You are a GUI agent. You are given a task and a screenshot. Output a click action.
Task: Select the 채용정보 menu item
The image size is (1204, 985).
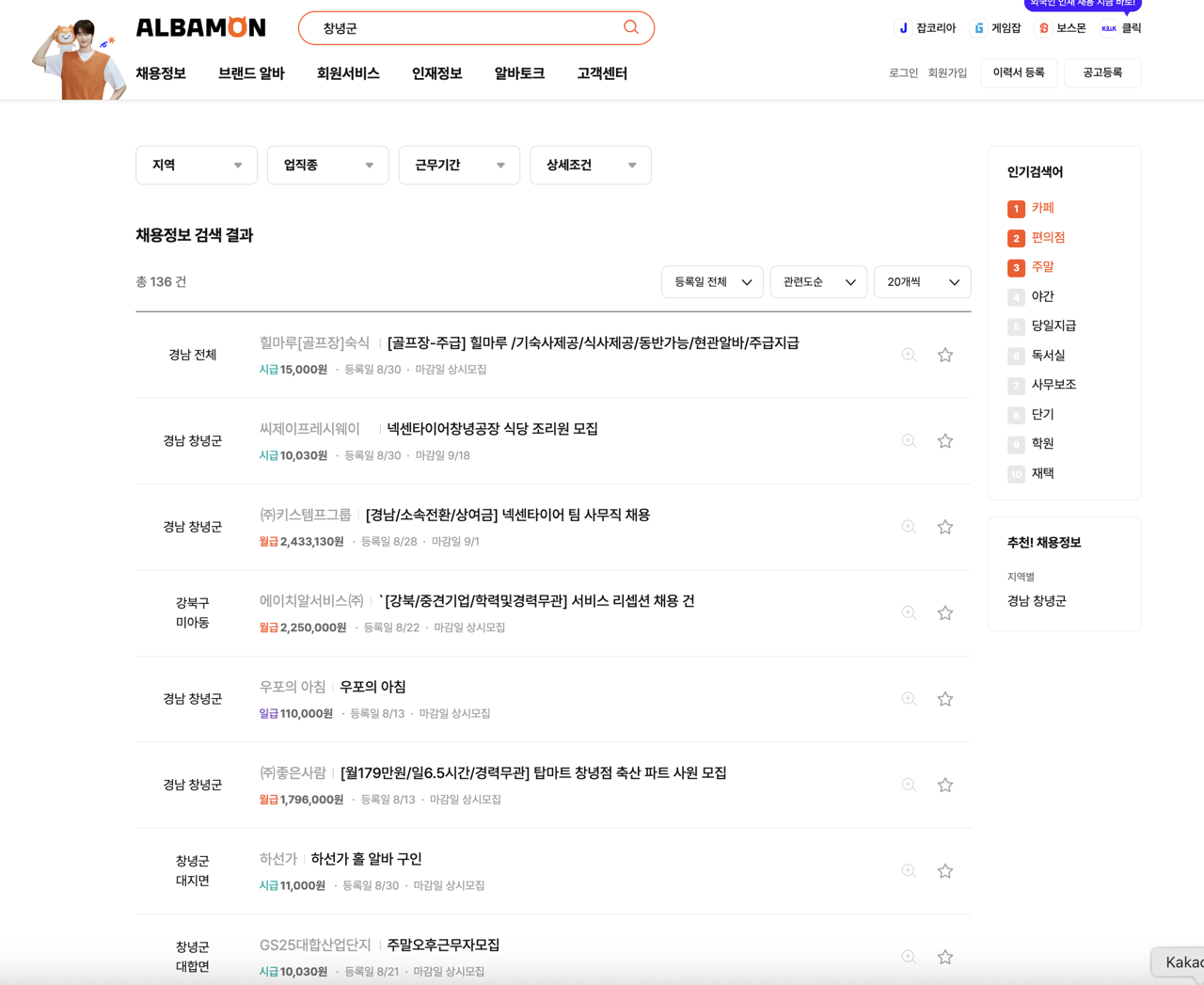[160, 72]
